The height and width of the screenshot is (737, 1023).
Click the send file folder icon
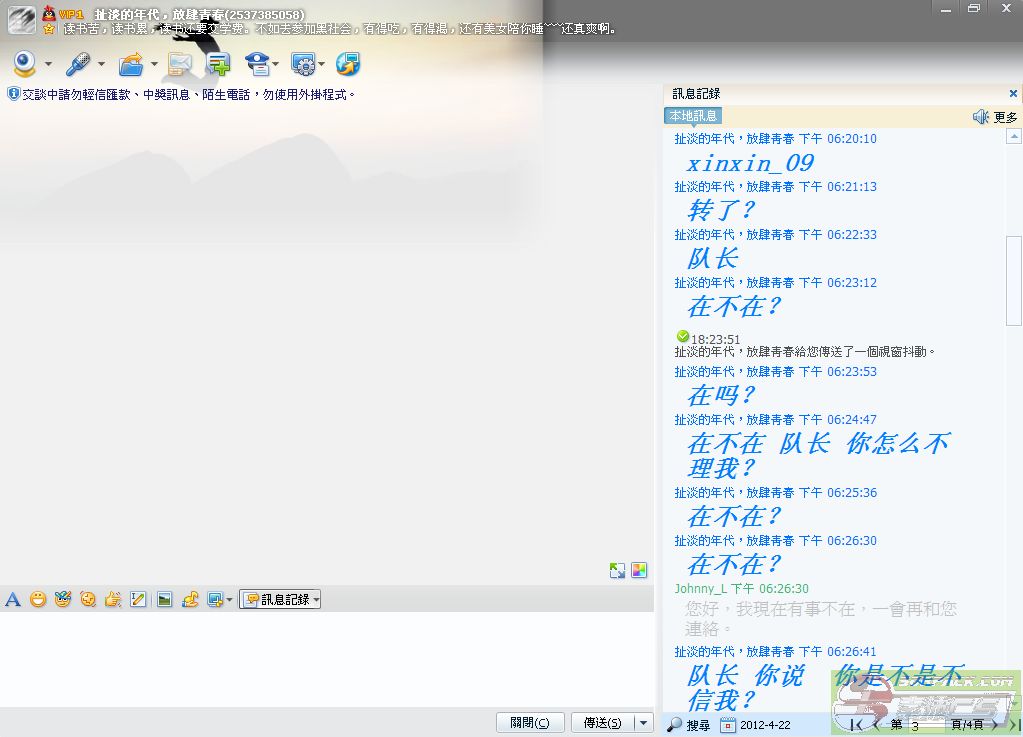click(x=130, y=65)
